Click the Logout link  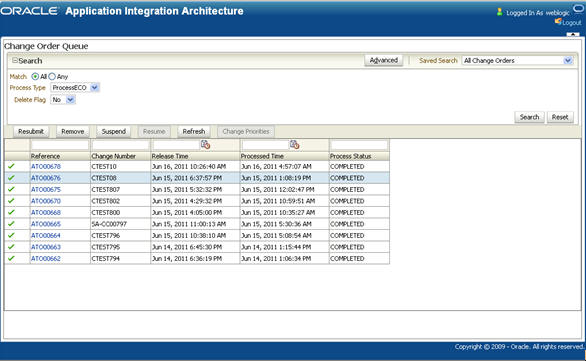[x=572, y=22]
